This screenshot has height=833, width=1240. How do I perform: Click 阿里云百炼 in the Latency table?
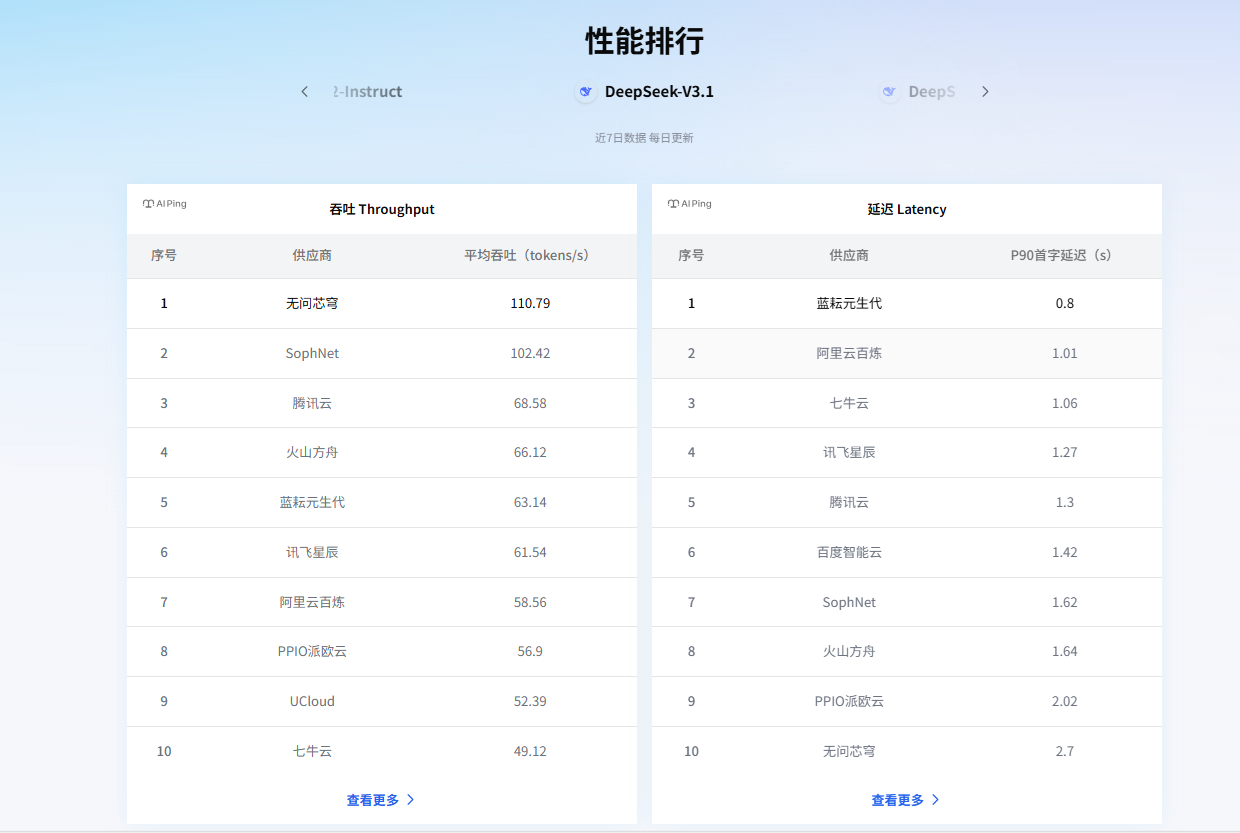tap(849, 353)
